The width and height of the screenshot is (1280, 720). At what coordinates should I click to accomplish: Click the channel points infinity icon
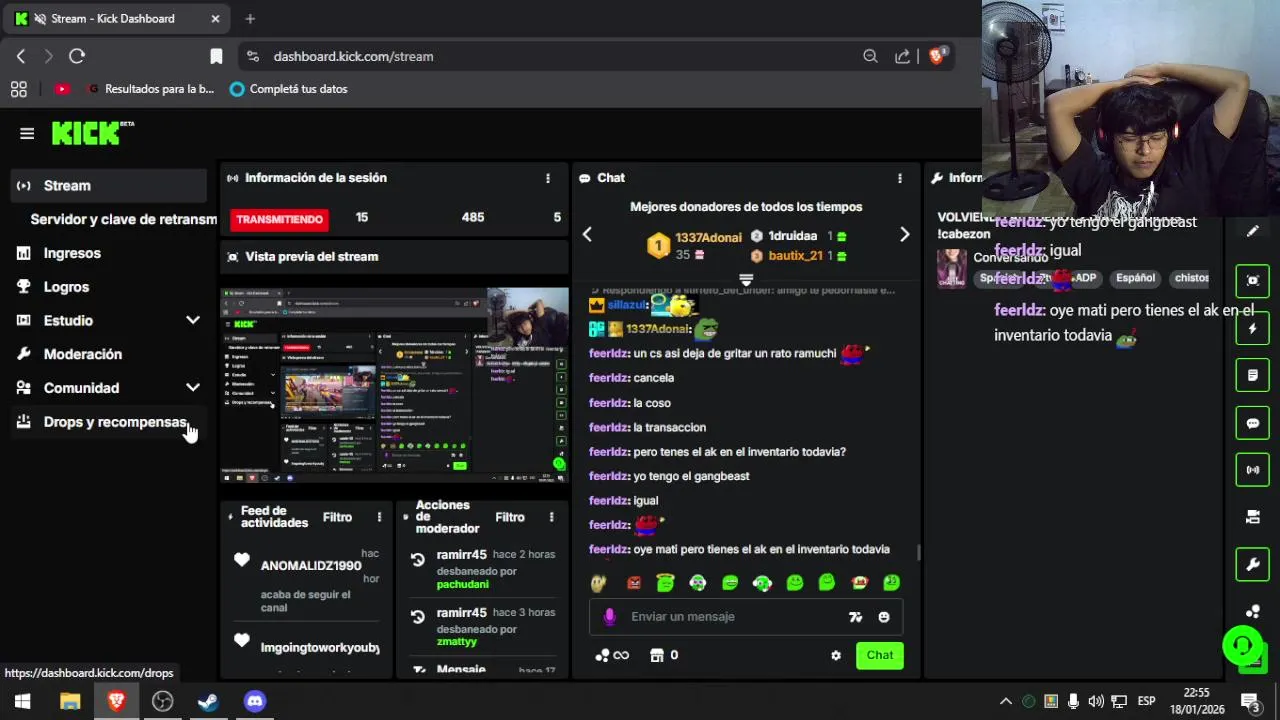point(612,655)
